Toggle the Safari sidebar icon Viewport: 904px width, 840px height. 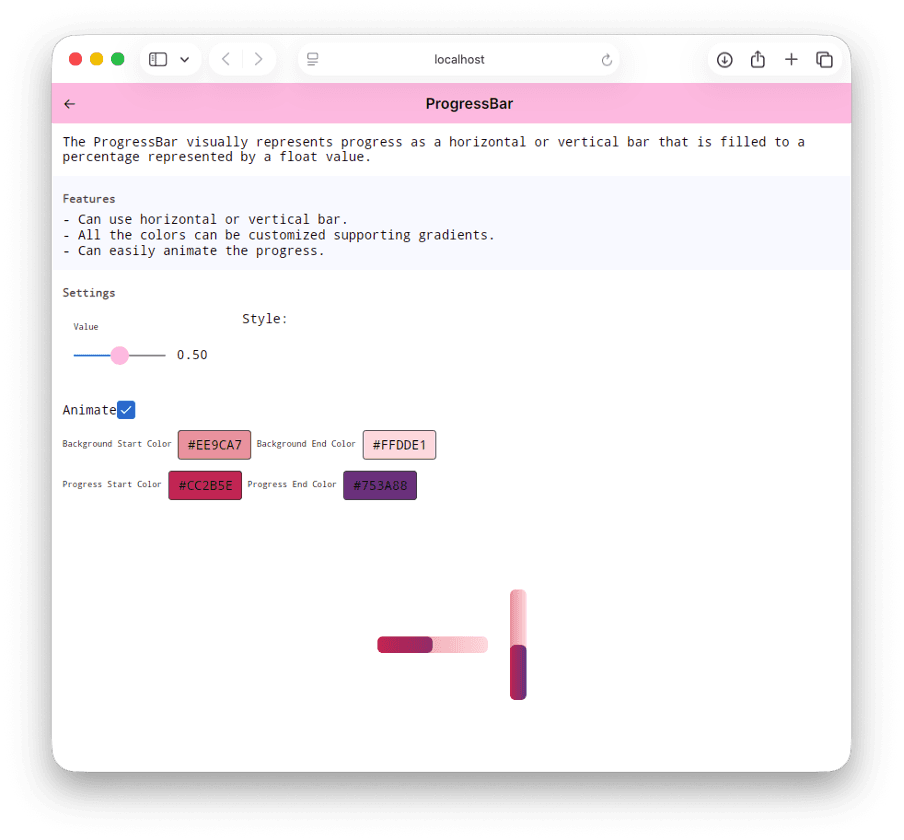[157, 59]
